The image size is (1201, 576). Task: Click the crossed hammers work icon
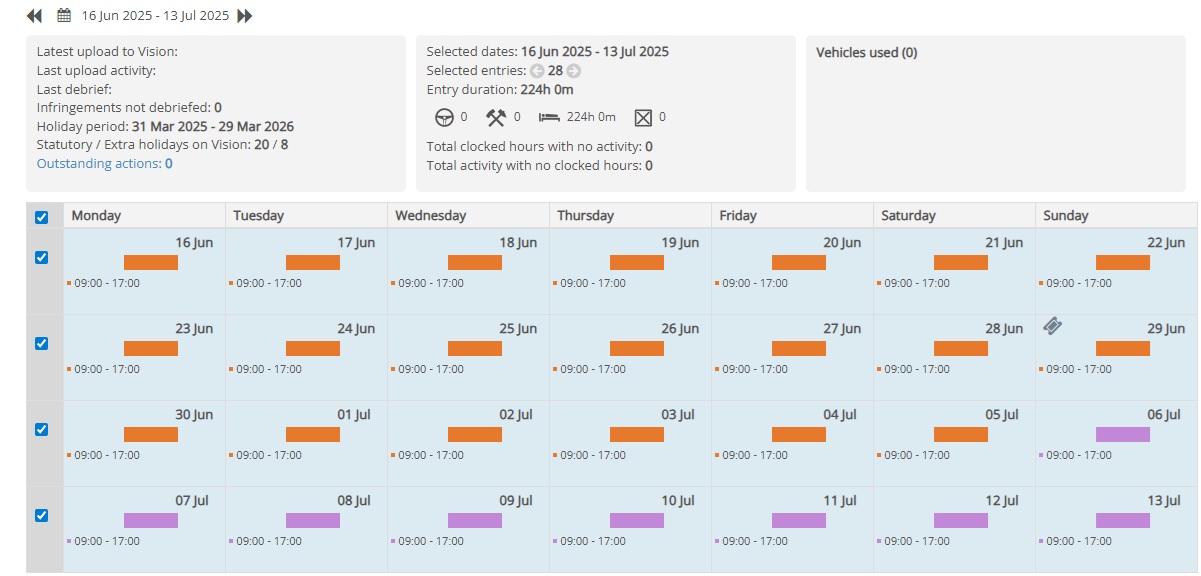click(x=496, y=117)
